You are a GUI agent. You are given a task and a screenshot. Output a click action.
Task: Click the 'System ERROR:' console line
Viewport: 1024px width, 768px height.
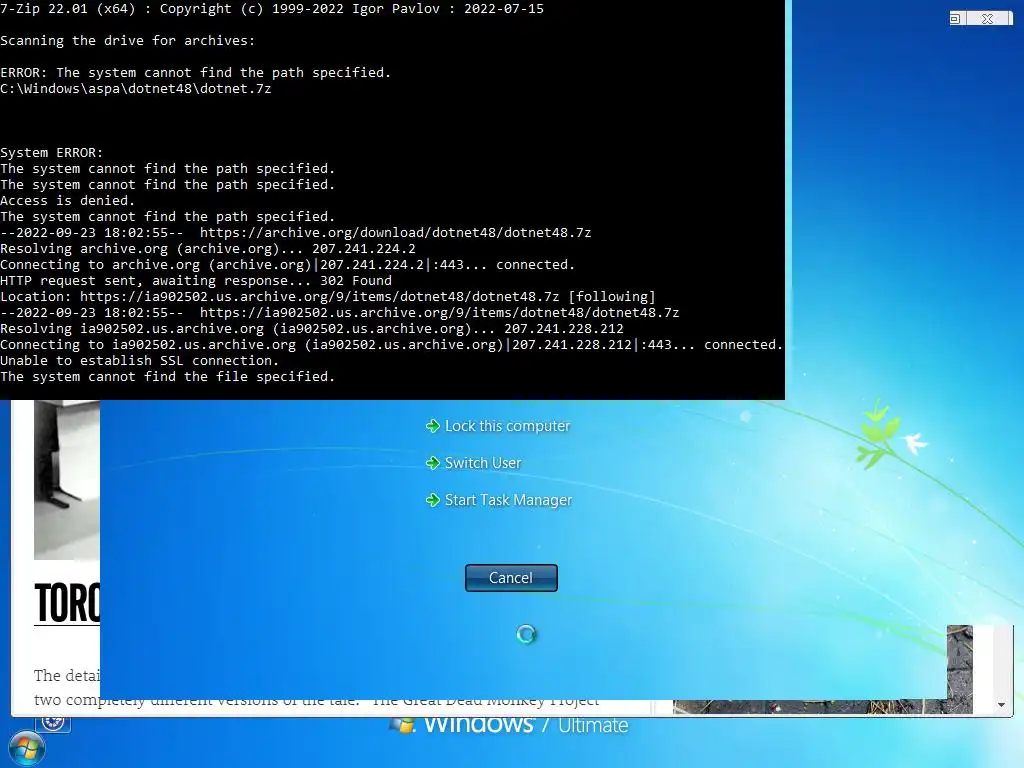tap(52, 153)
